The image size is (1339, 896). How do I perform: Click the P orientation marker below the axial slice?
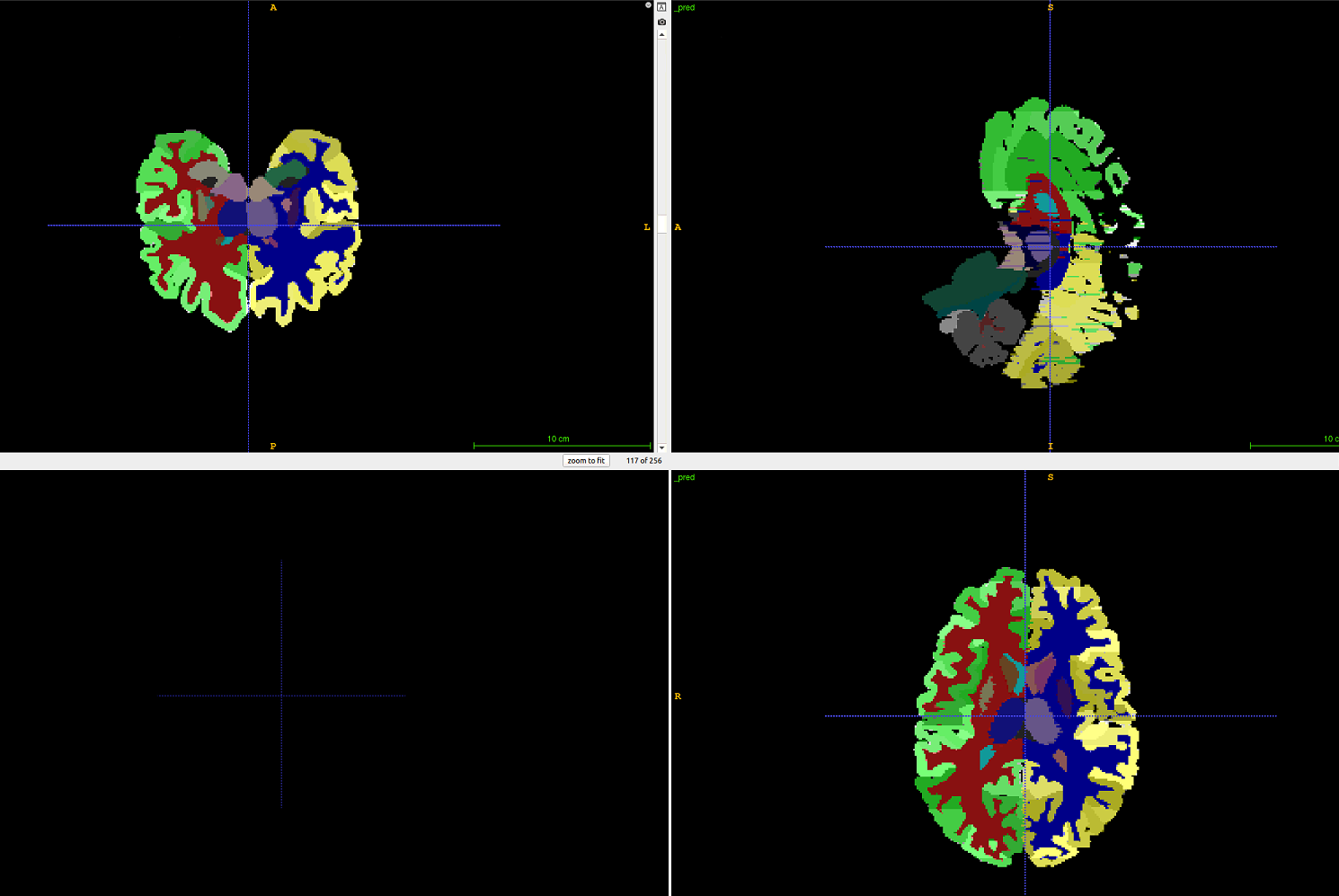coord(271,444)
